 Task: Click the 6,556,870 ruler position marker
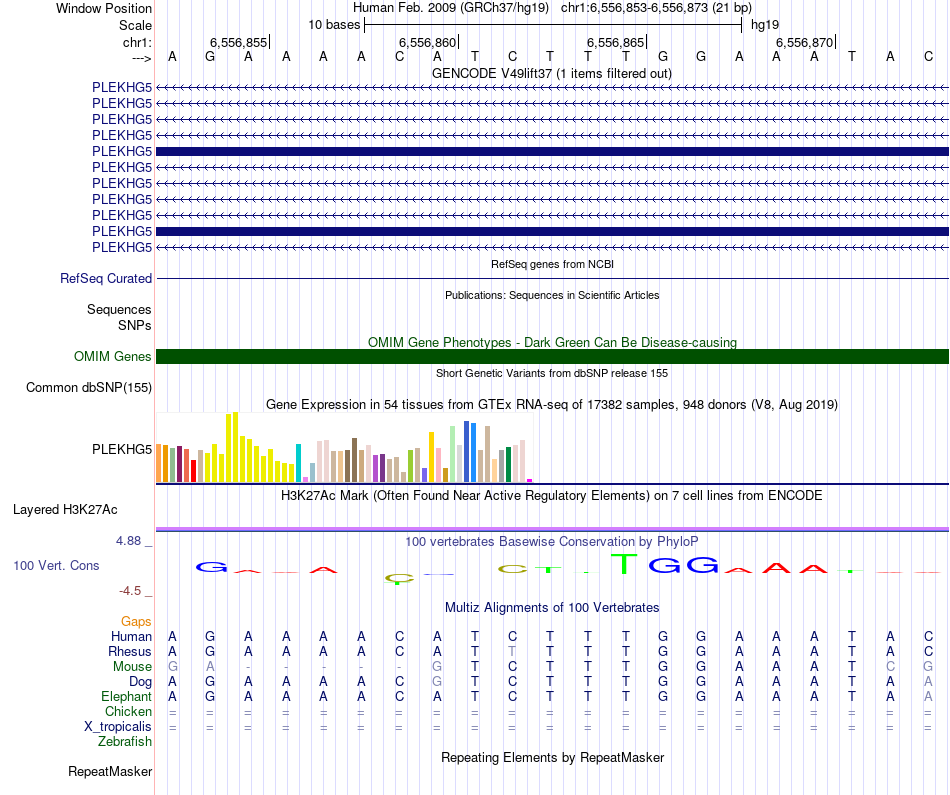(x=805, y=42)
